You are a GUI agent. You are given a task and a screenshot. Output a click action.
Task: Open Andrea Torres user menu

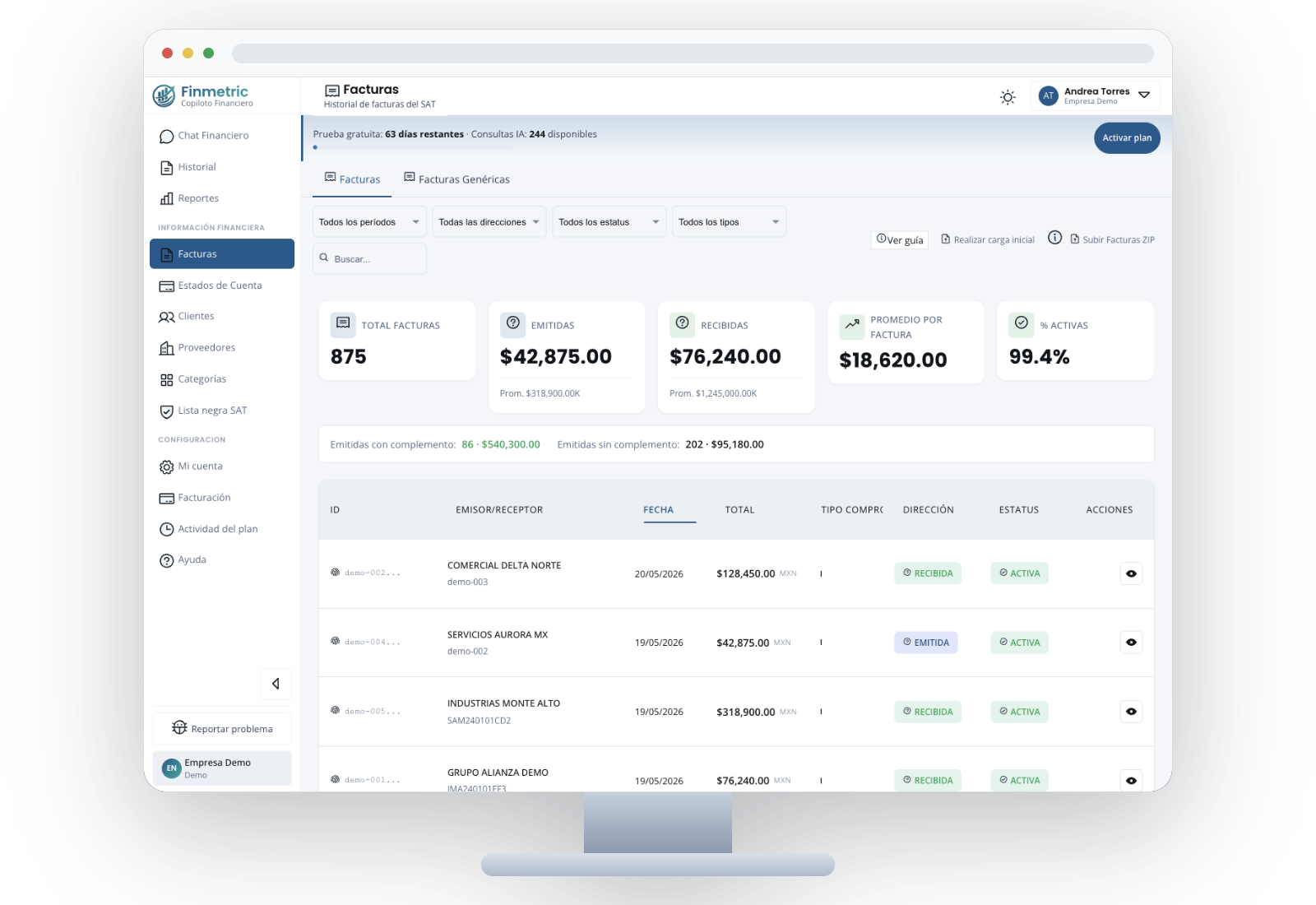coord(1096,95)
